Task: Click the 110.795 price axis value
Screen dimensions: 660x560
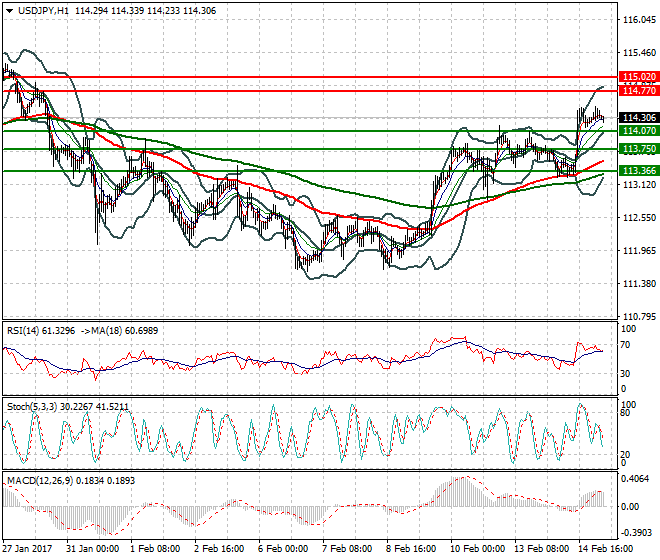Action: [x=639, y=316]
